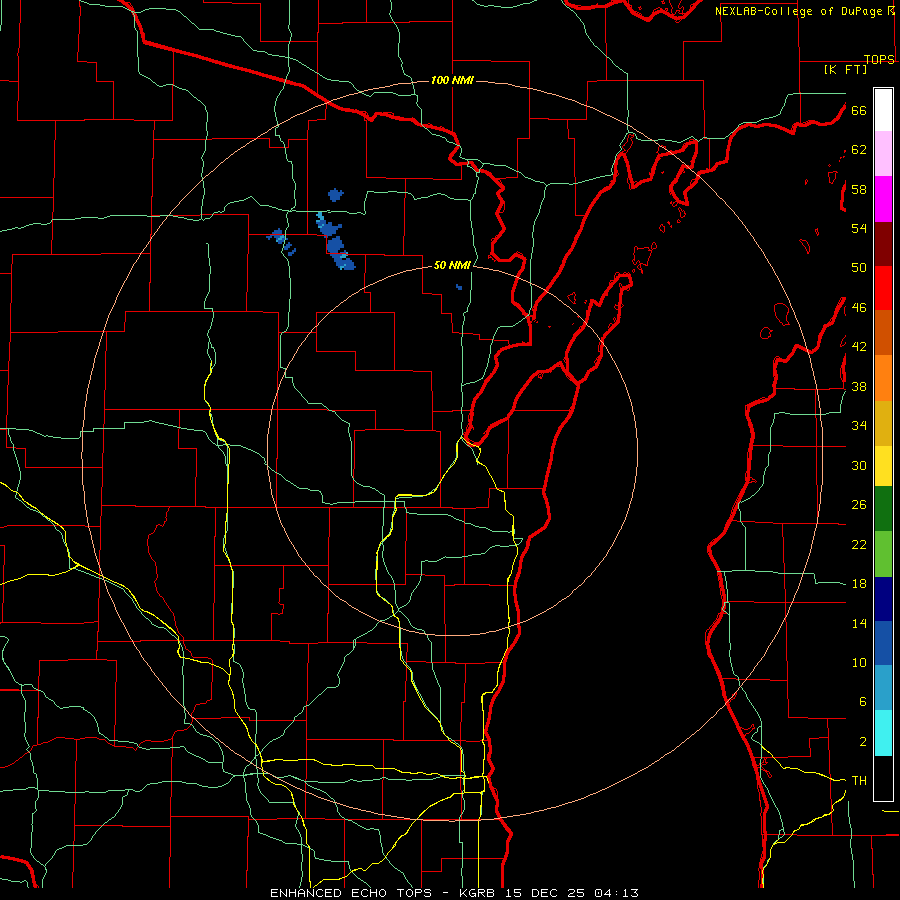
Task: Click the light pink legend swatch
Action: [883, 154]
